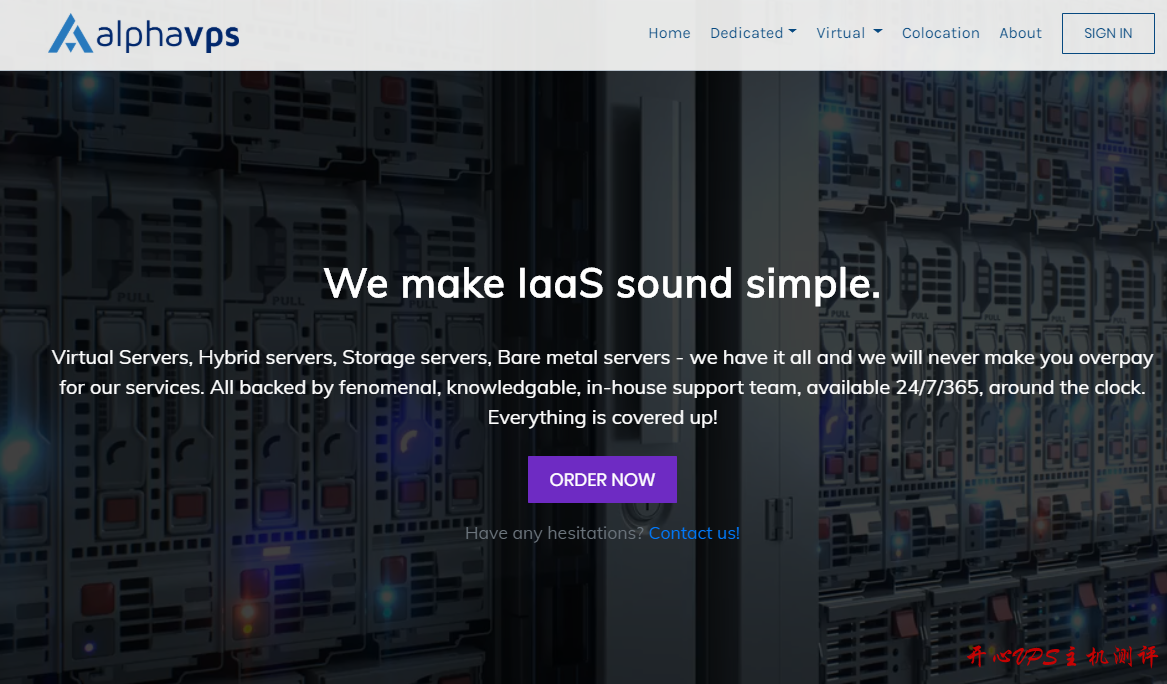The height and width of the screenshot is (684, 1167).
Task: Go to the Home page
Action: click(x=669, y=33)
